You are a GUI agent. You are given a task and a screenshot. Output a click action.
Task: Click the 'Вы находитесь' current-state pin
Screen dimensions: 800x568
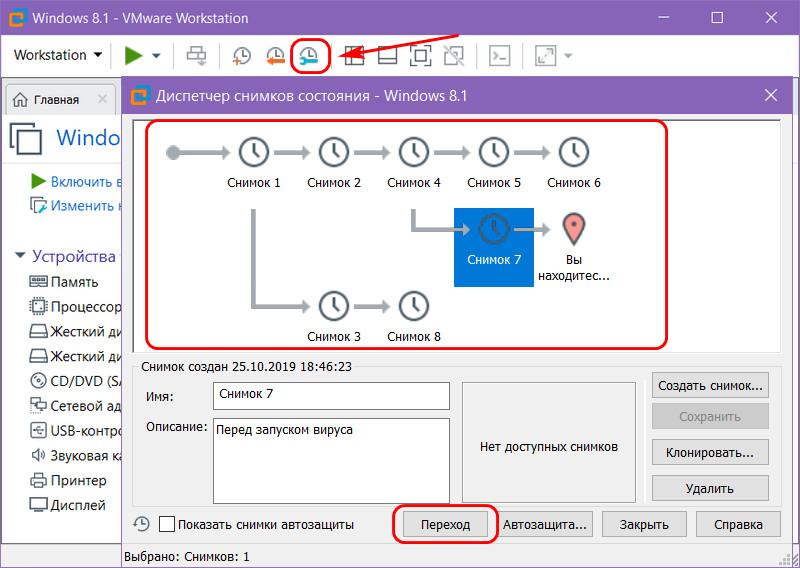pyautogui.click(x=574, y=247)
